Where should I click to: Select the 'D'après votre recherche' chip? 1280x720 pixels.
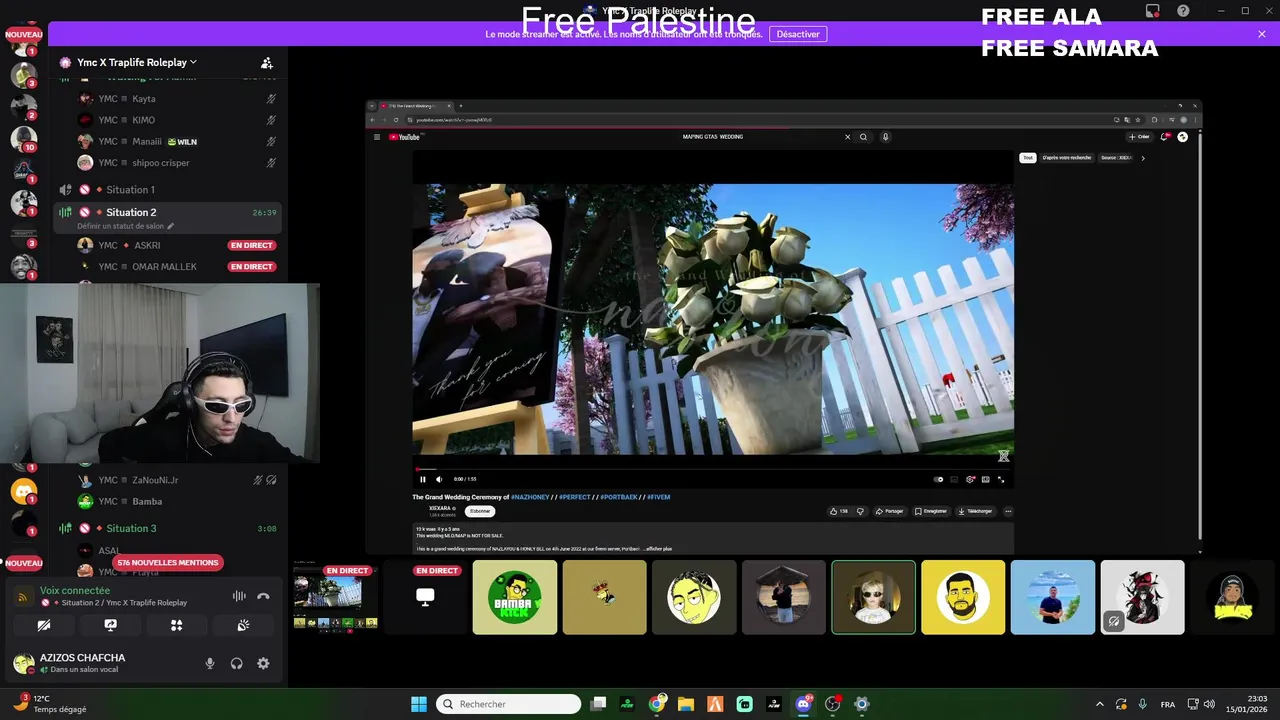1067,158
